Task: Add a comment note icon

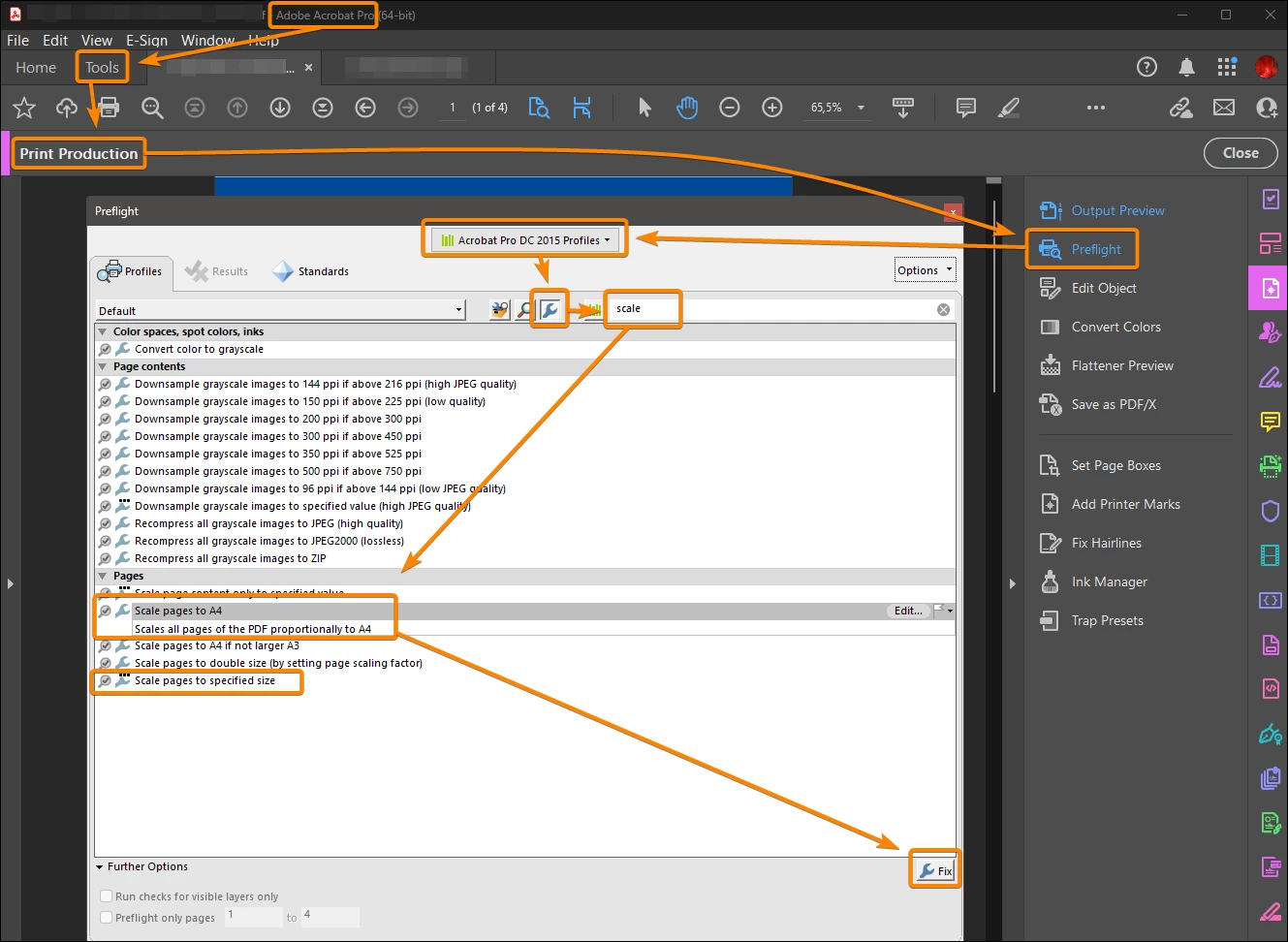Action: tap(966, 108)
